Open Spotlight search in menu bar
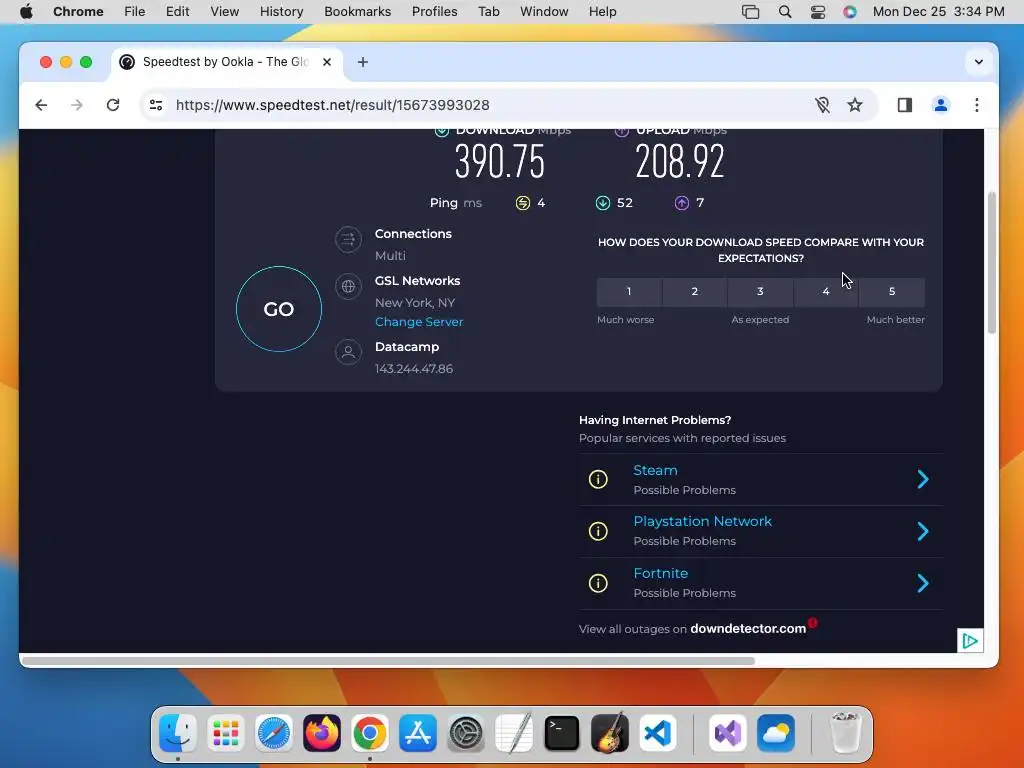Screen dimensions: 1024x768 pos(785,12)
